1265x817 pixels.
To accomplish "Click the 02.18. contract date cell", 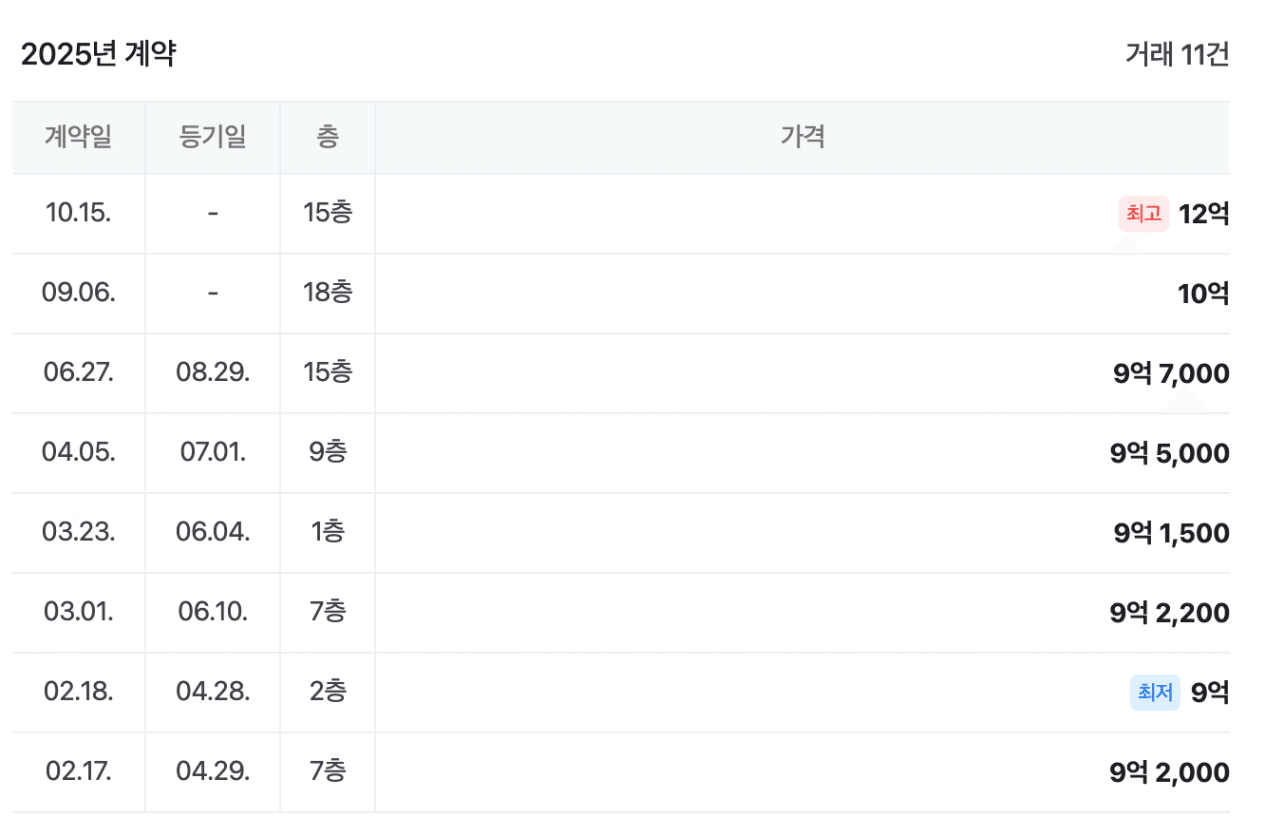I will coord(78,692).
